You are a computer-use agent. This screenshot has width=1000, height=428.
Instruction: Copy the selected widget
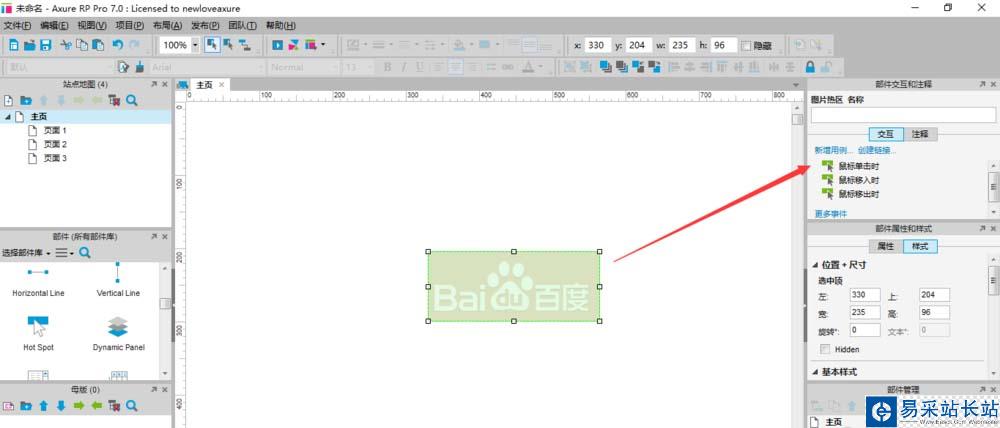tap(82, 45)
